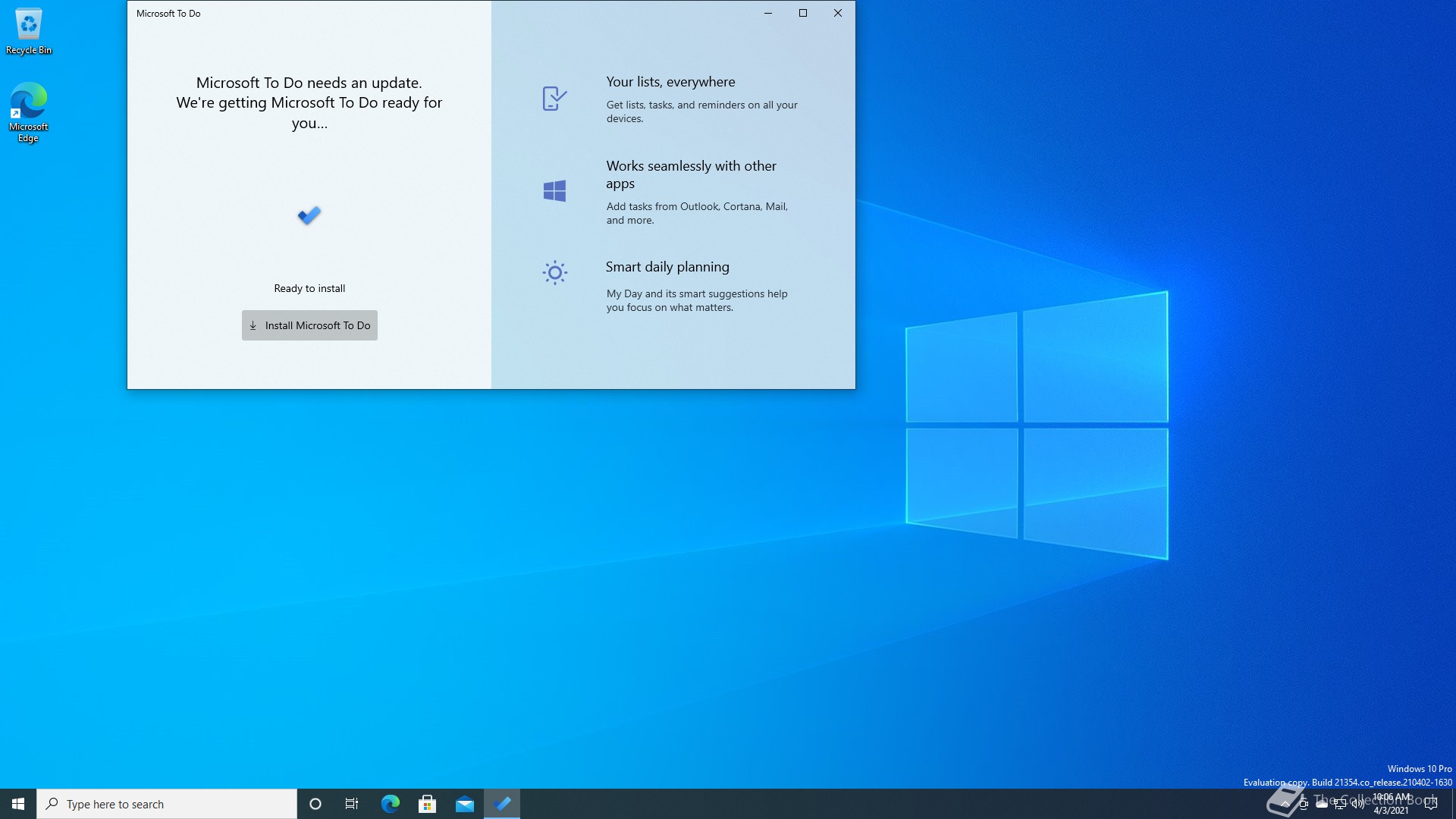Click the 'Ready to install' status text
1456x819 pixels.
click(309, 288)
